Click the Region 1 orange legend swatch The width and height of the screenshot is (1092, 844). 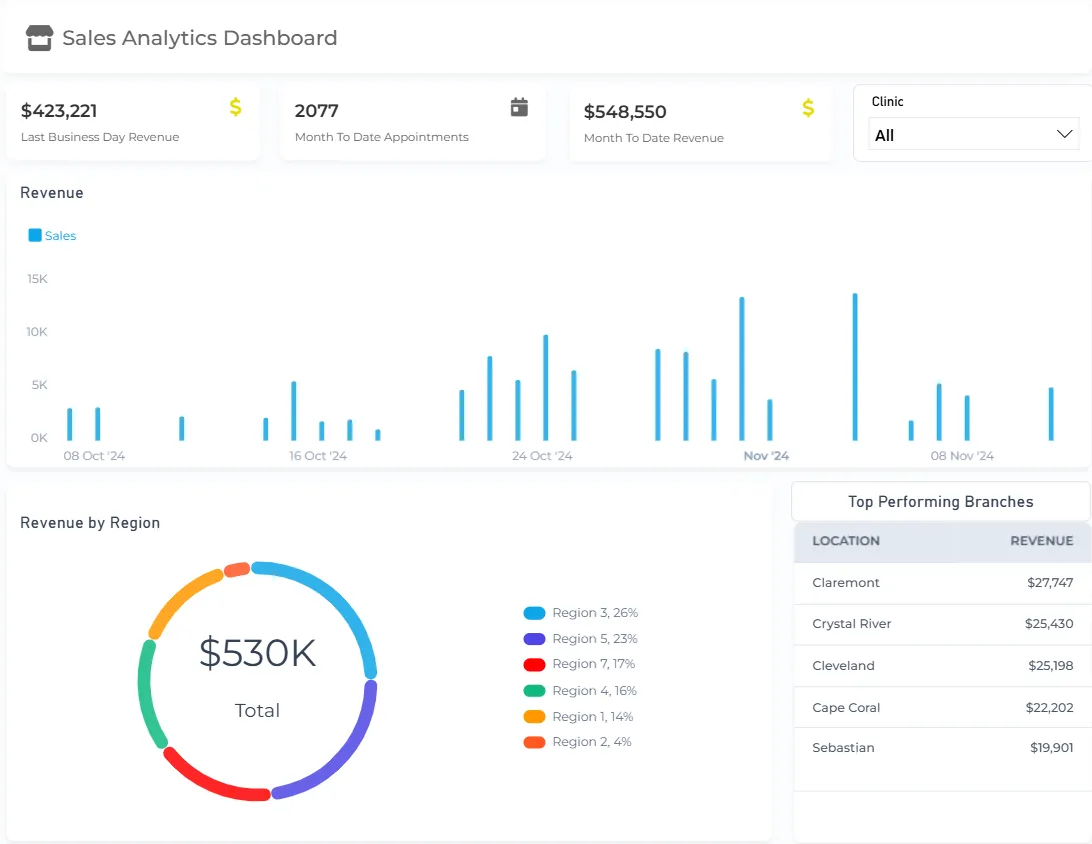click(x=534, y=717)
